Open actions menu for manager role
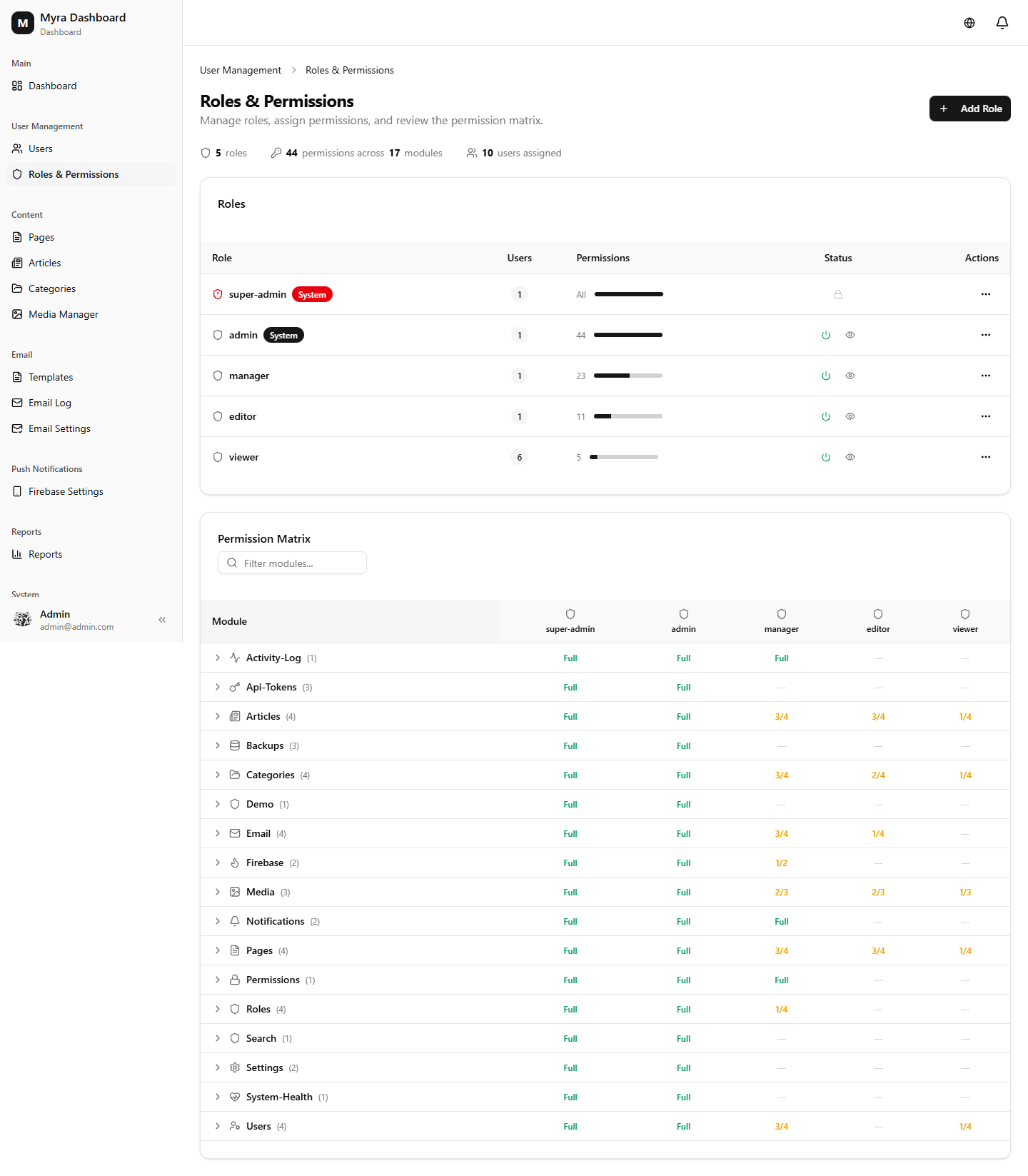This screenshot has height=1176, width=1028. click(x=986, y=376)
